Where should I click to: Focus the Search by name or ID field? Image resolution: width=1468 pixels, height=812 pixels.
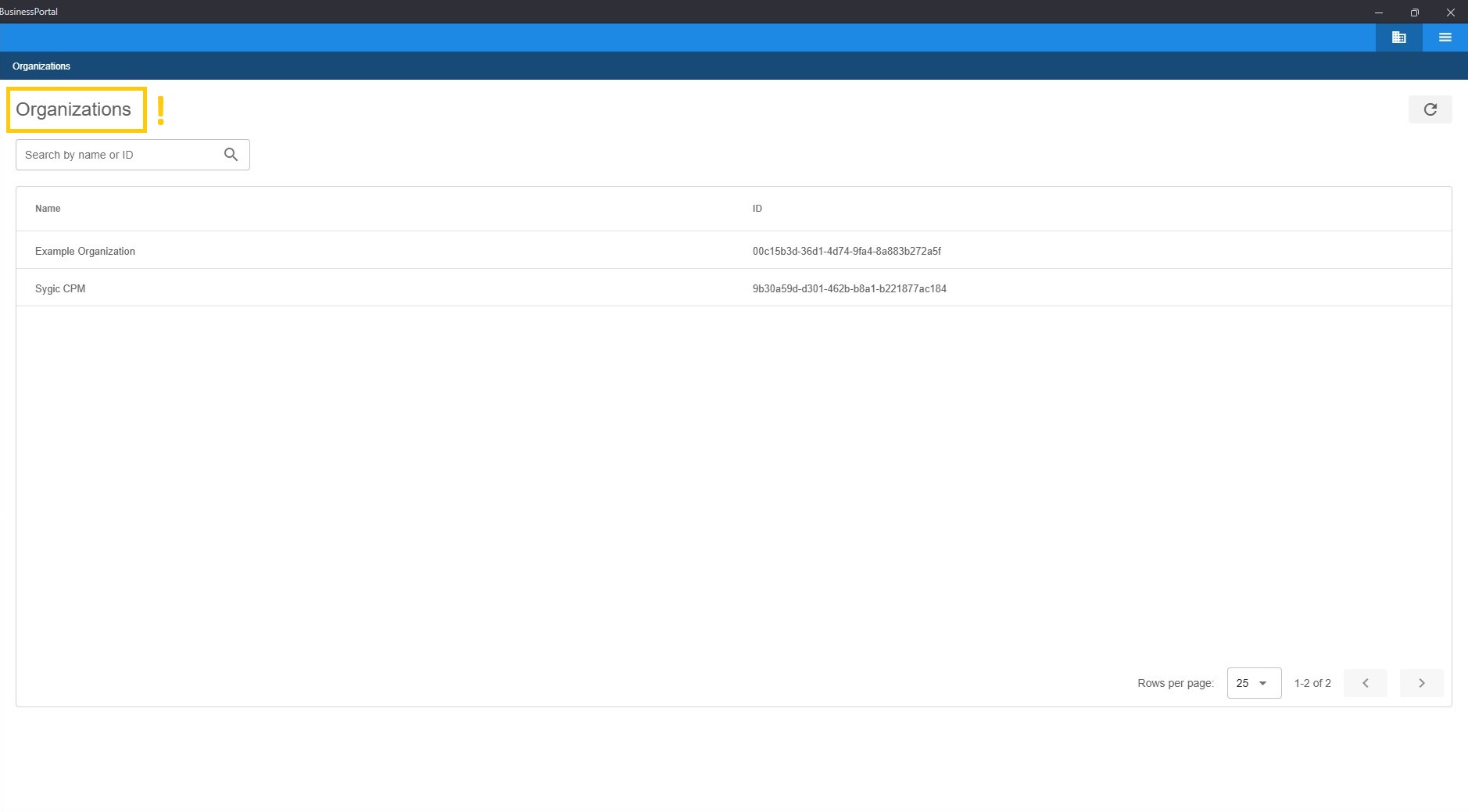tap(117, 155)
